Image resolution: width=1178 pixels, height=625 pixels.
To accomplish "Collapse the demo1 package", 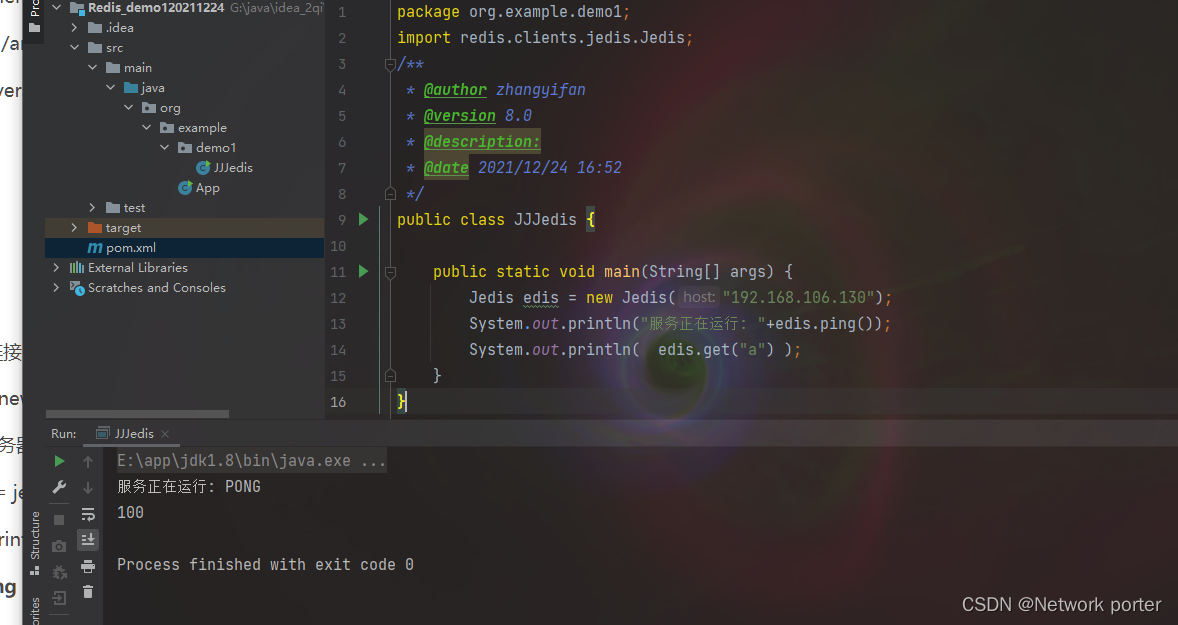I will (165, 148).
